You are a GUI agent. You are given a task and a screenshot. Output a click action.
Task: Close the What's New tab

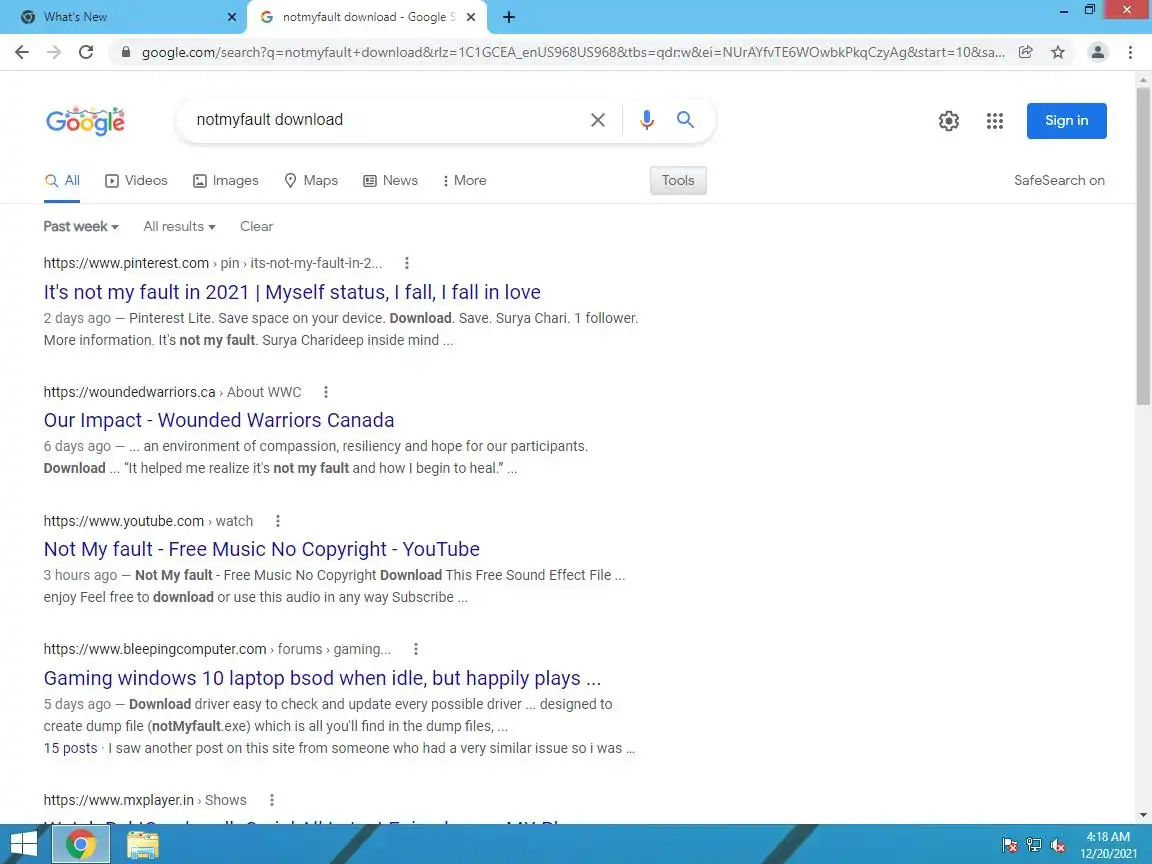(x=231, y=17)
